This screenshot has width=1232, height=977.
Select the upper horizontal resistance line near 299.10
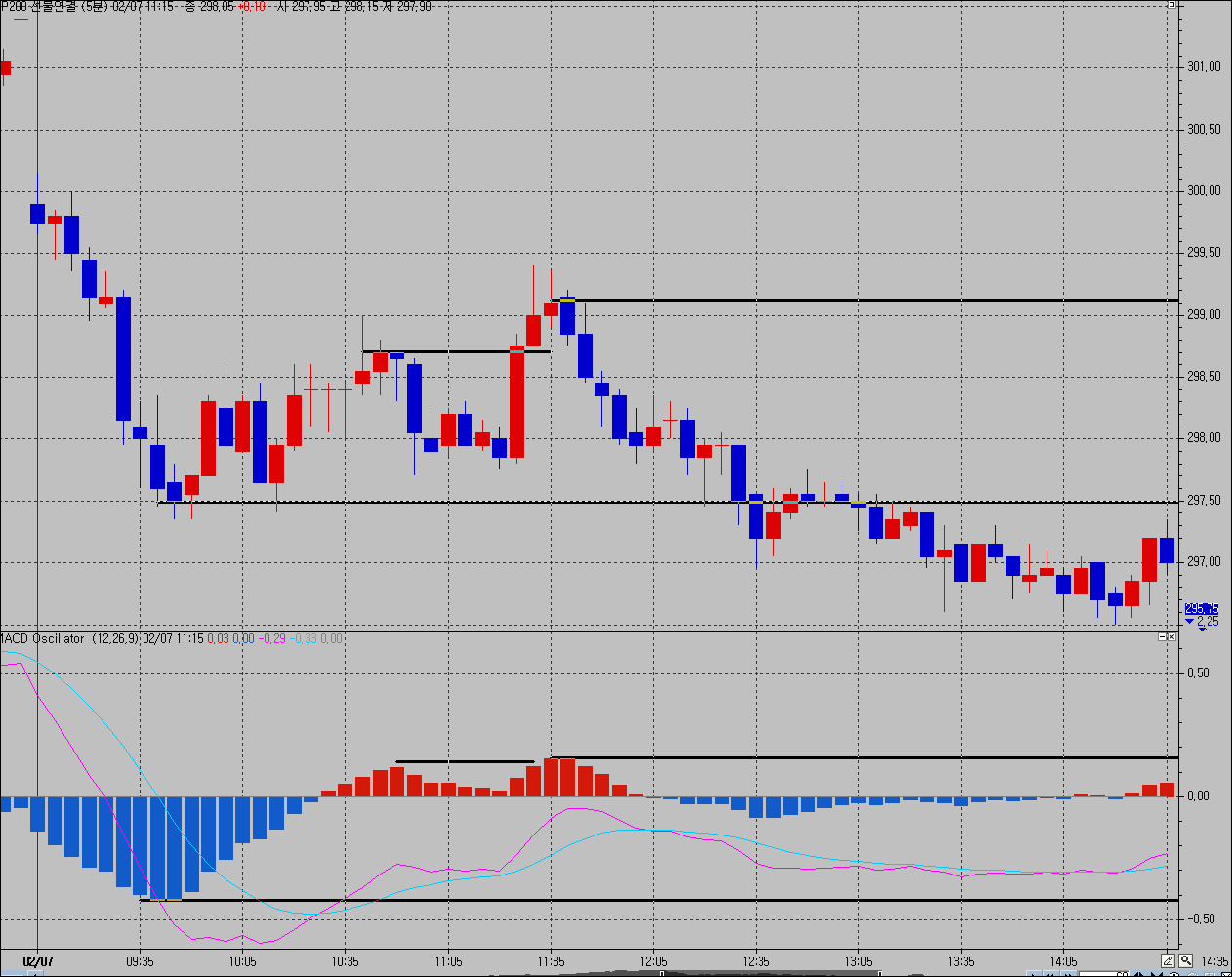coord(879,300)
